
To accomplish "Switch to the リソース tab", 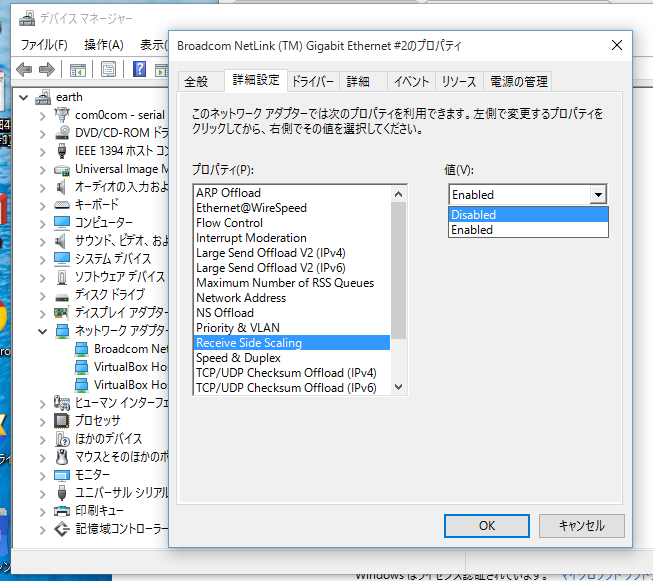I will (459, 81).
